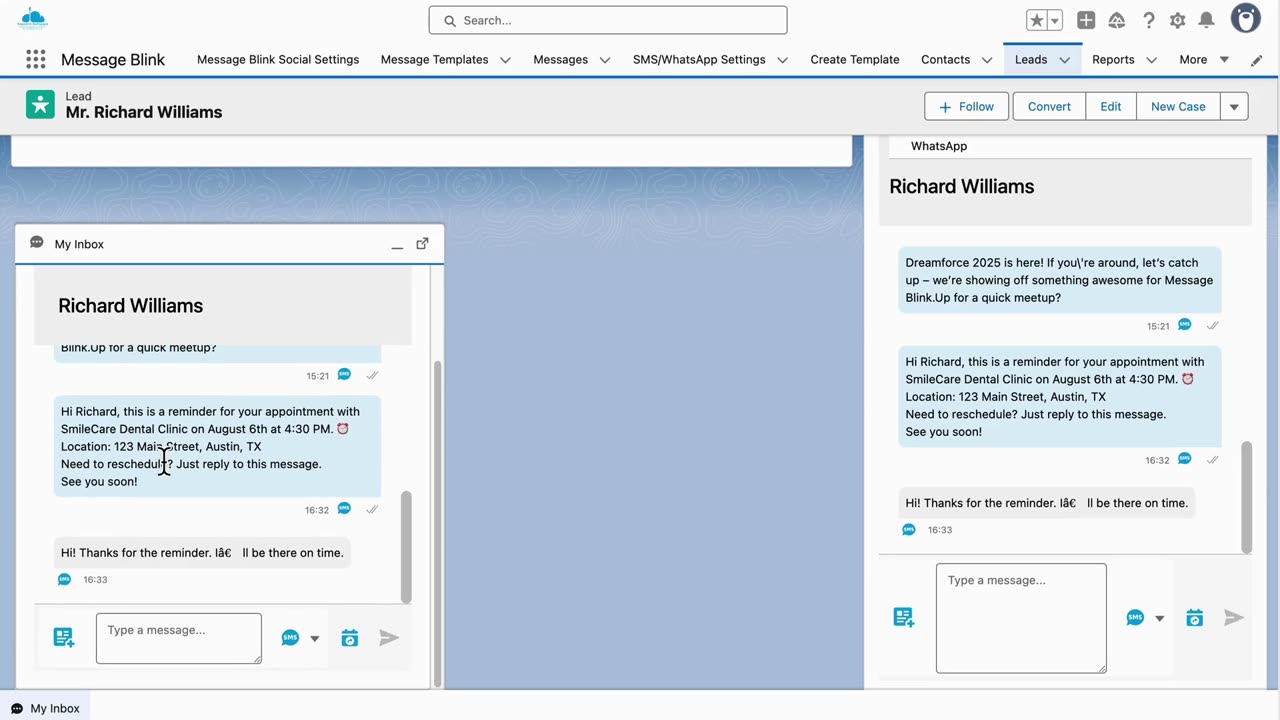Open the More navigation menu
The width and height of the screenshot is (1280, 720).
(1204, 60)
